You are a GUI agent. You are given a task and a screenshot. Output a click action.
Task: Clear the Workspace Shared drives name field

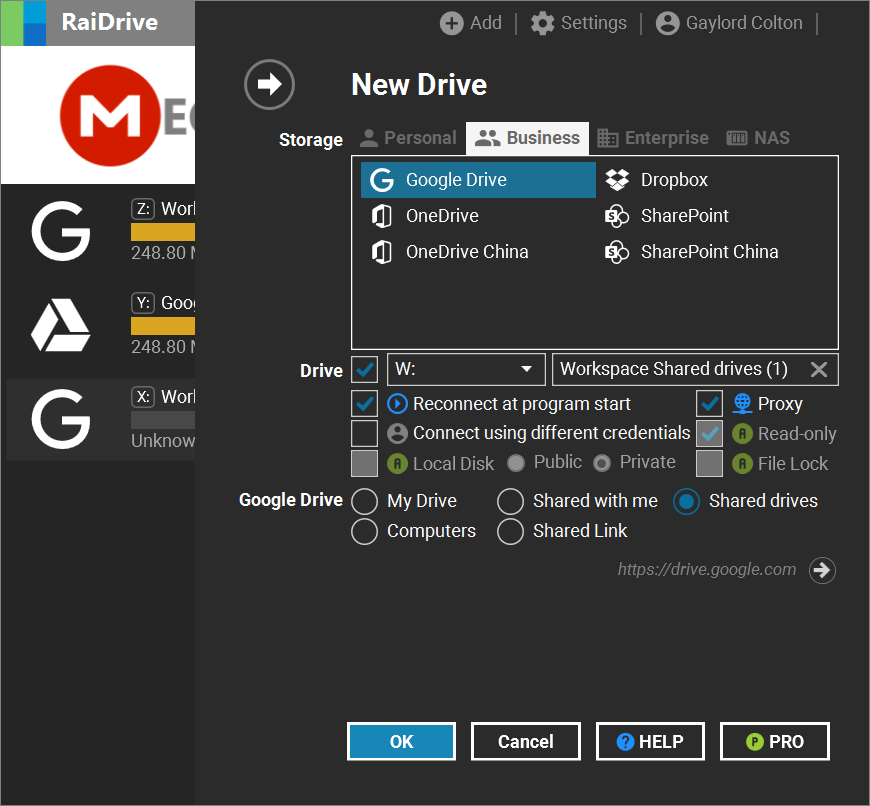coord(819,369)
